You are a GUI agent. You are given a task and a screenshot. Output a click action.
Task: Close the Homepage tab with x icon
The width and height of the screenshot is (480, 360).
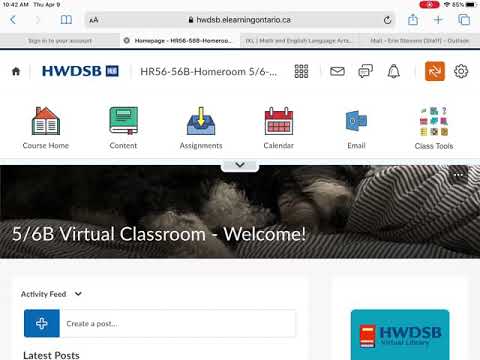(x=127, y=41)
